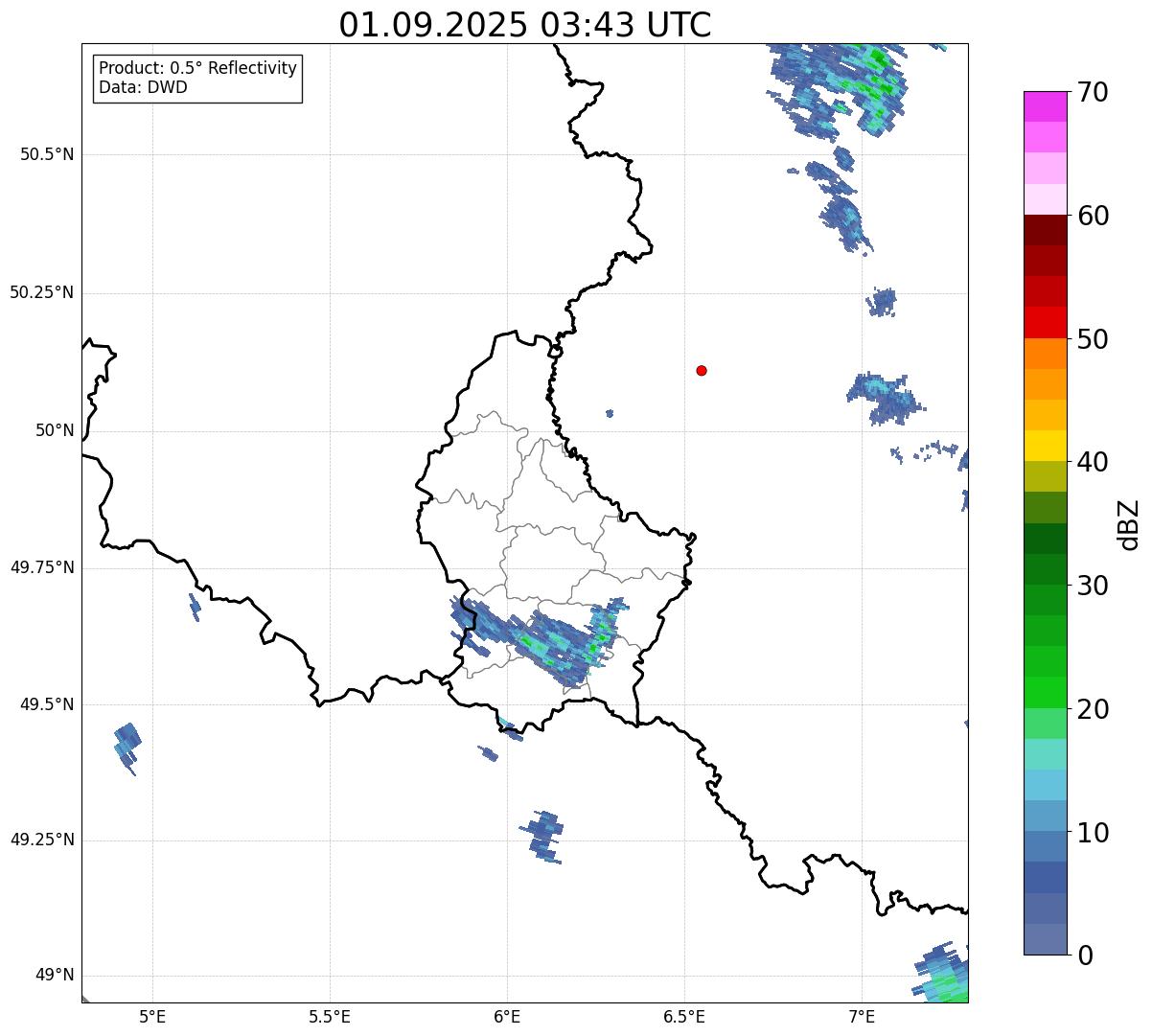The image size is (1152, 1036).
Task: Click the 49°N latitude label
Action: (x=55, y=976)
